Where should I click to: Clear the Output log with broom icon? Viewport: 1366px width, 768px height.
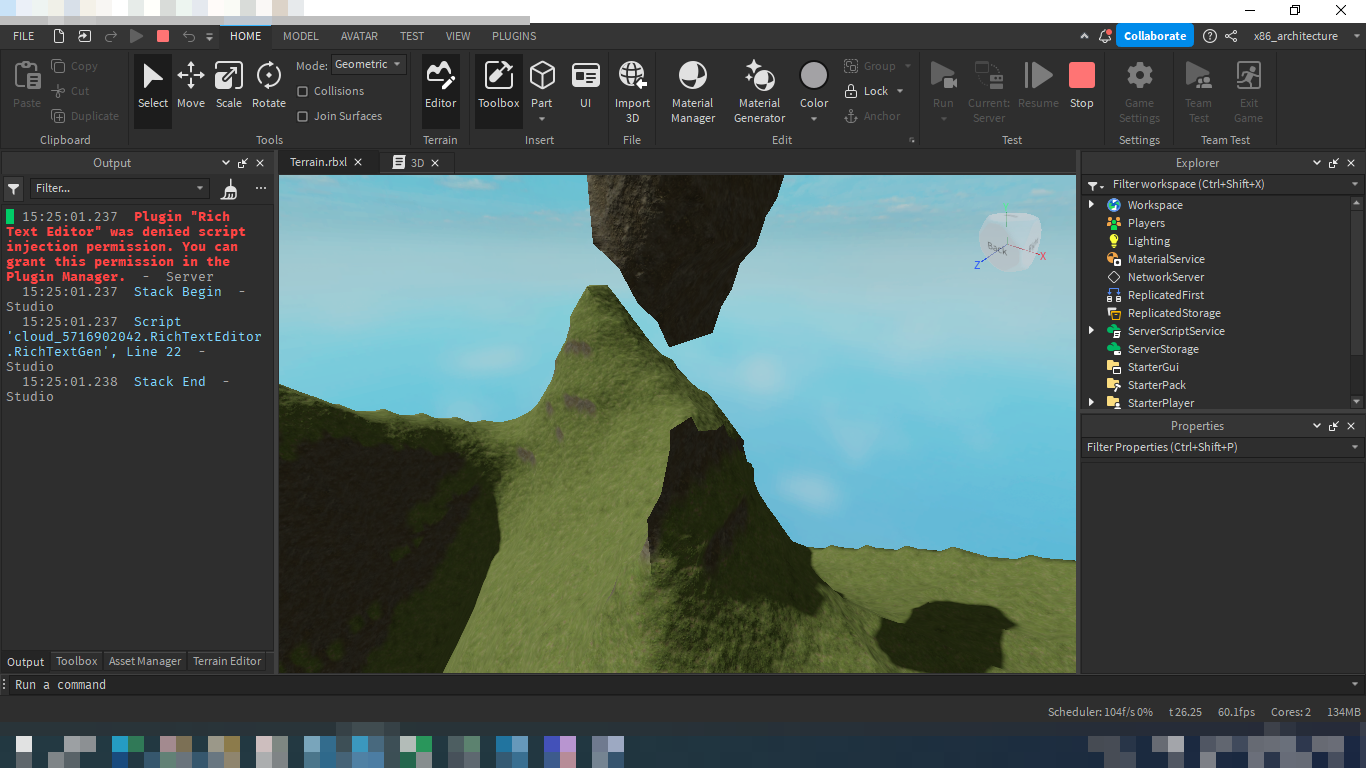(x=230, y=188)
